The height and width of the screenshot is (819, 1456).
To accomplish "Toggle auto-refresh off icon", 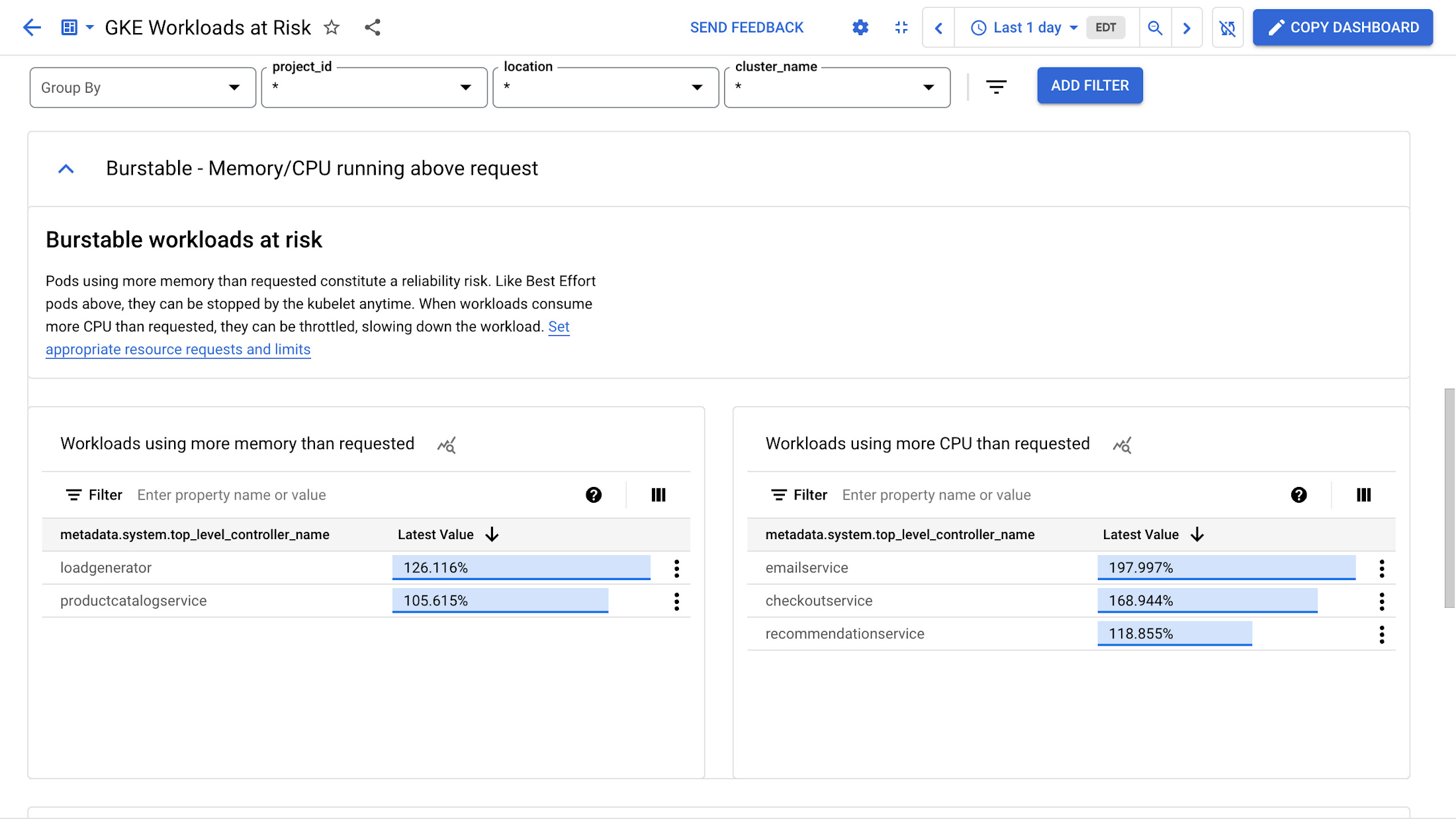I will (x=1228, y=28).
